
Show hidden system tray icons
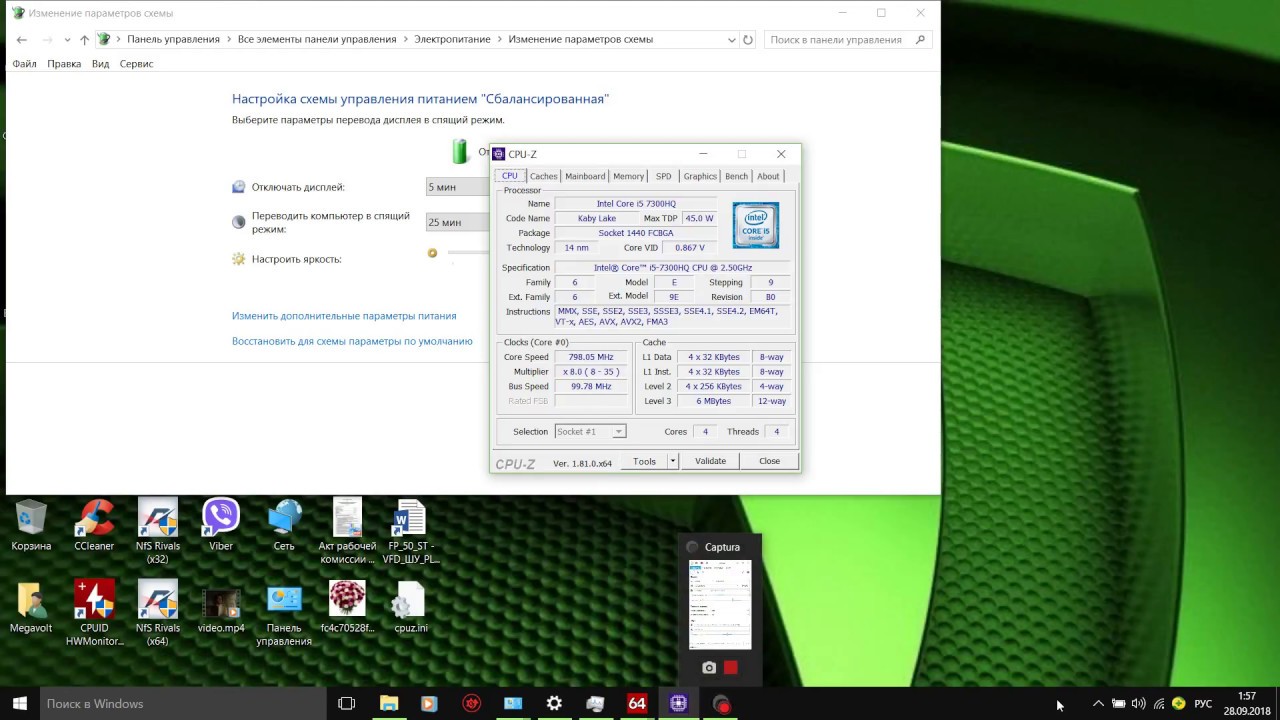tap(1098, 704)
